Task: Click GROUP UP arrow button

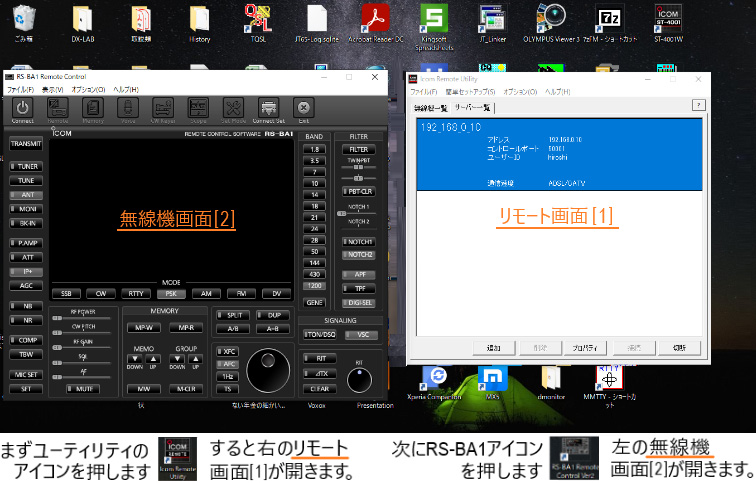Action: coord(195,359)
